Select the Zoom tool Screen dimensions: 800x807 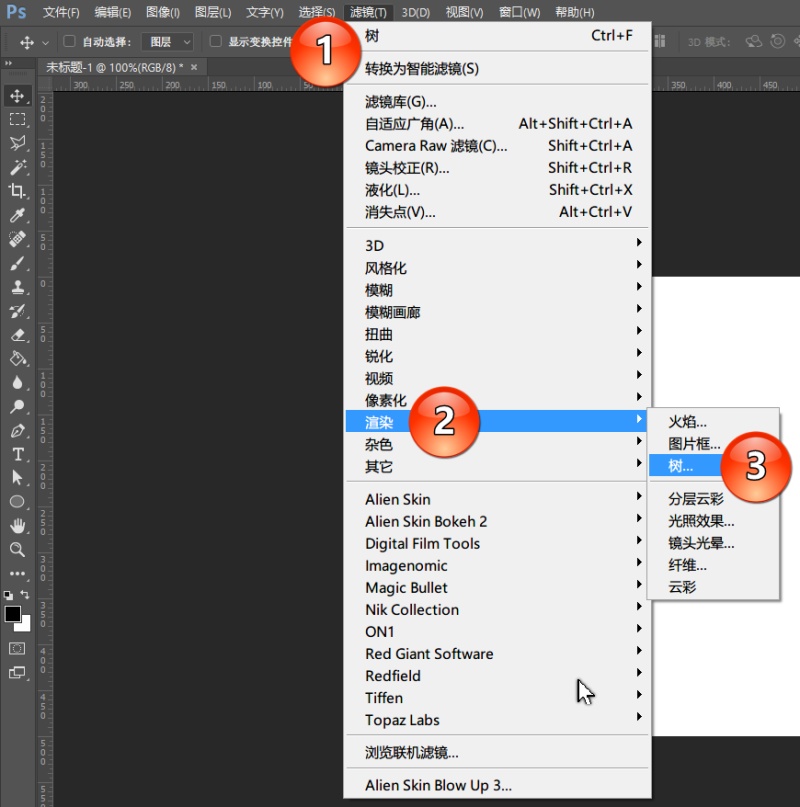click(17, 550)
